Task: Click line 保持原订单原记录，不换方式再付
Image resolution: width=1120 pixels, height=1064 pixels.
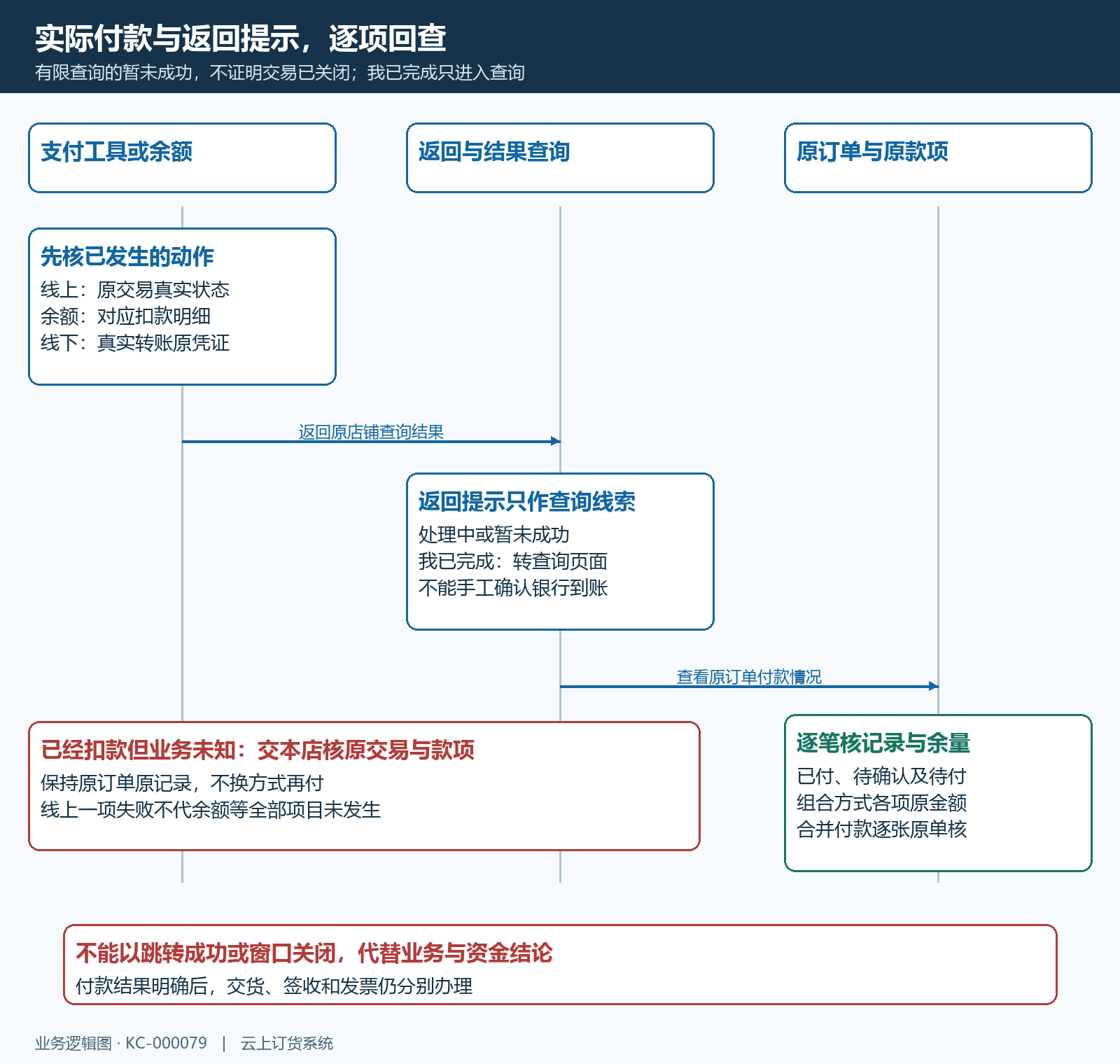Action: [182, 783]
